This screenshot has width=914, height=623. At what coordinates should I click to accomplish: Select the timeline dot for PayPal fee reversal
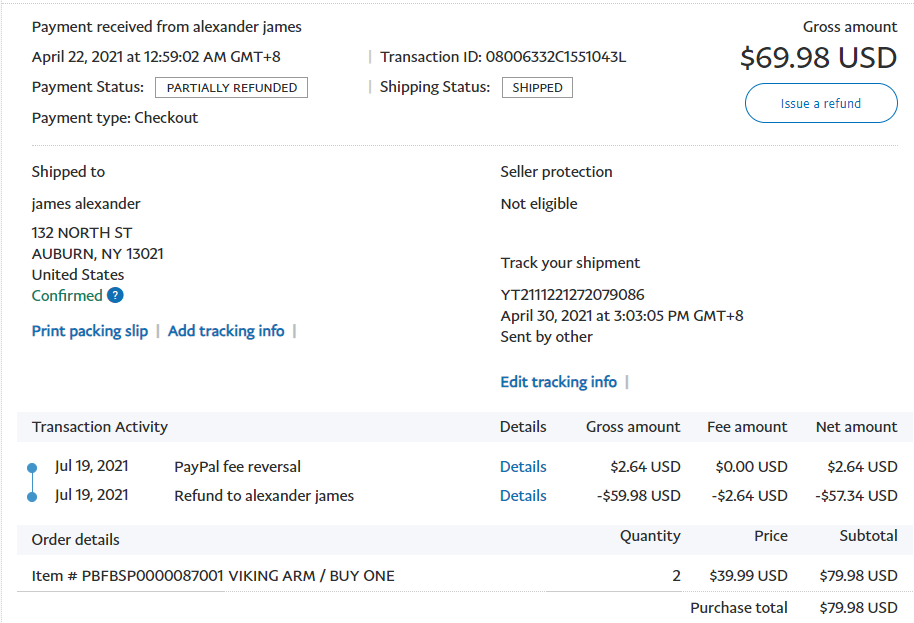tap(32, 467)
